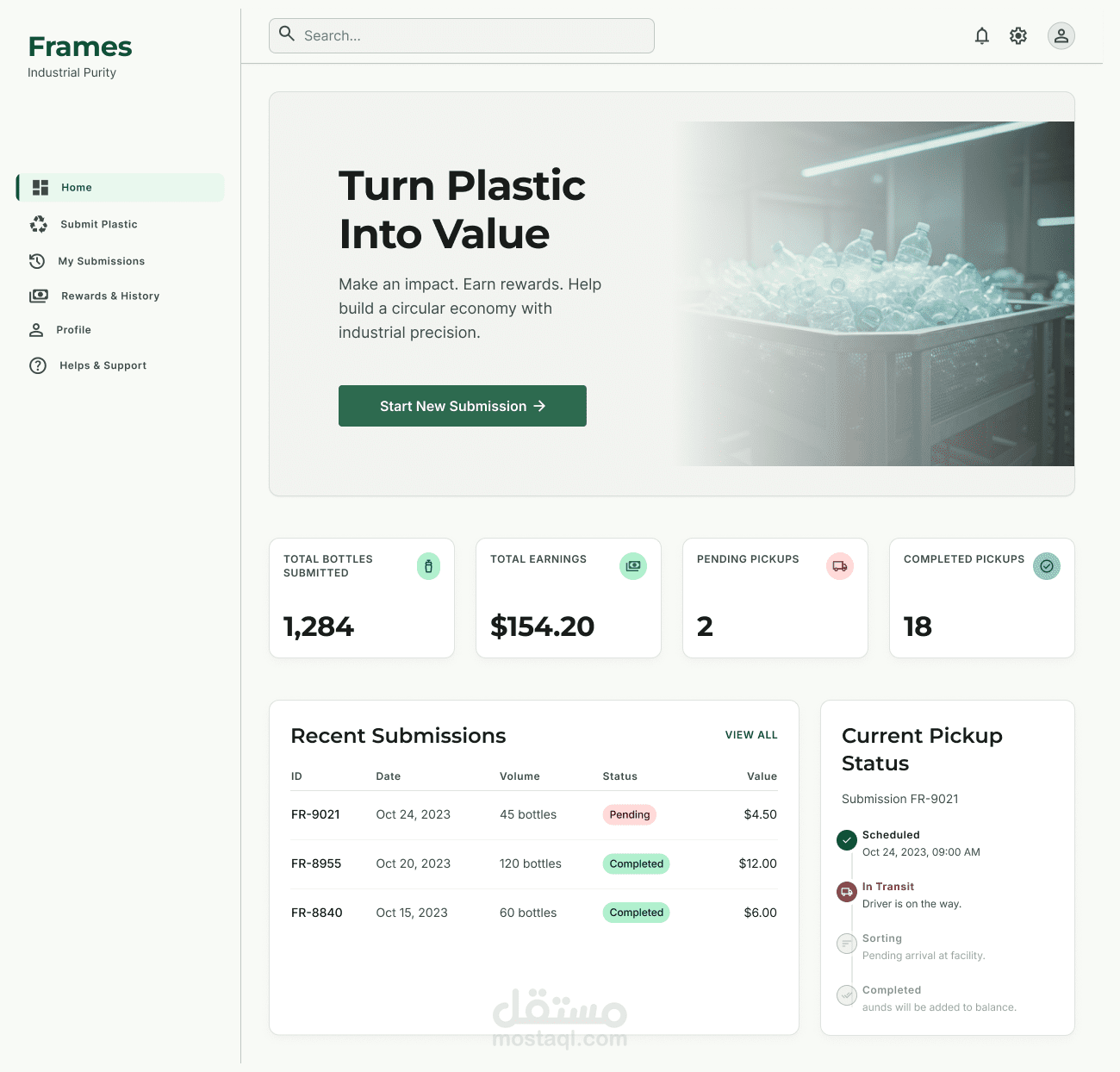Click the Value column header
Image resolution: width=1120 pixels, height=1072 pixels.
(x=762, y=776)
